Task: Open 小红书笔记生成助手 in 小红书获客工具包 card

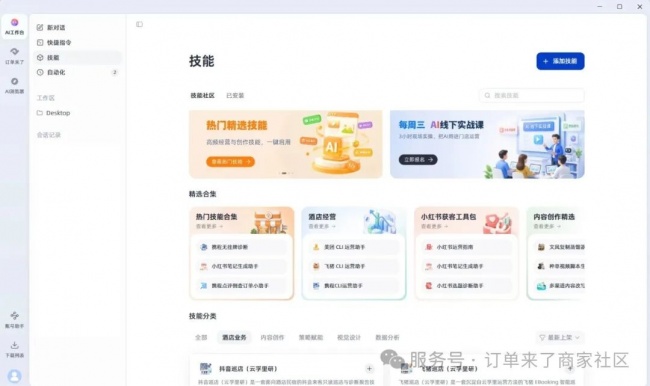Action: point(466,266)
